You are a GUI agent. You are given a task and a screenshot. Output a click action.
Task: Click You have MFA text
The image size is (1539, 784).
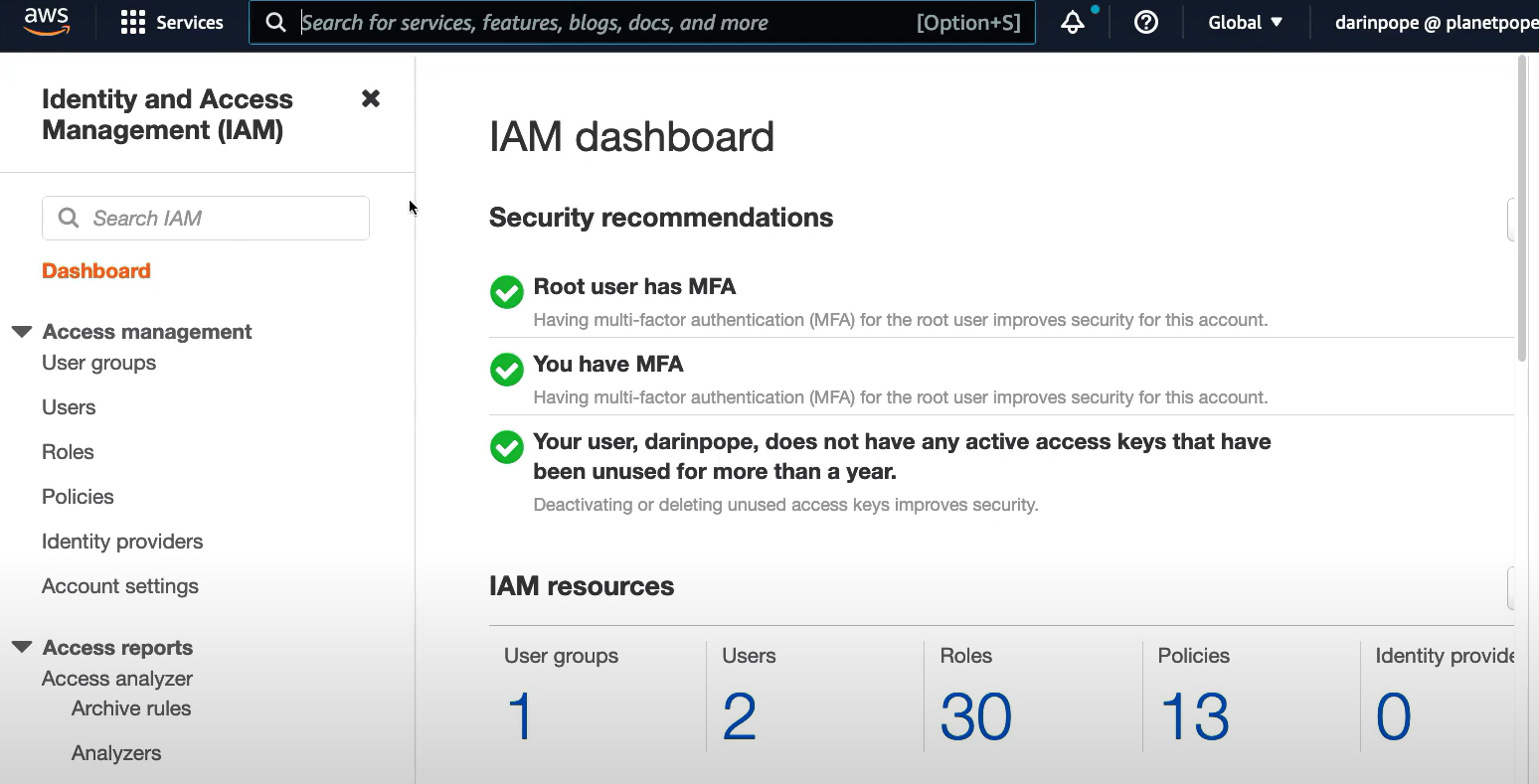(x=608, y=365)
